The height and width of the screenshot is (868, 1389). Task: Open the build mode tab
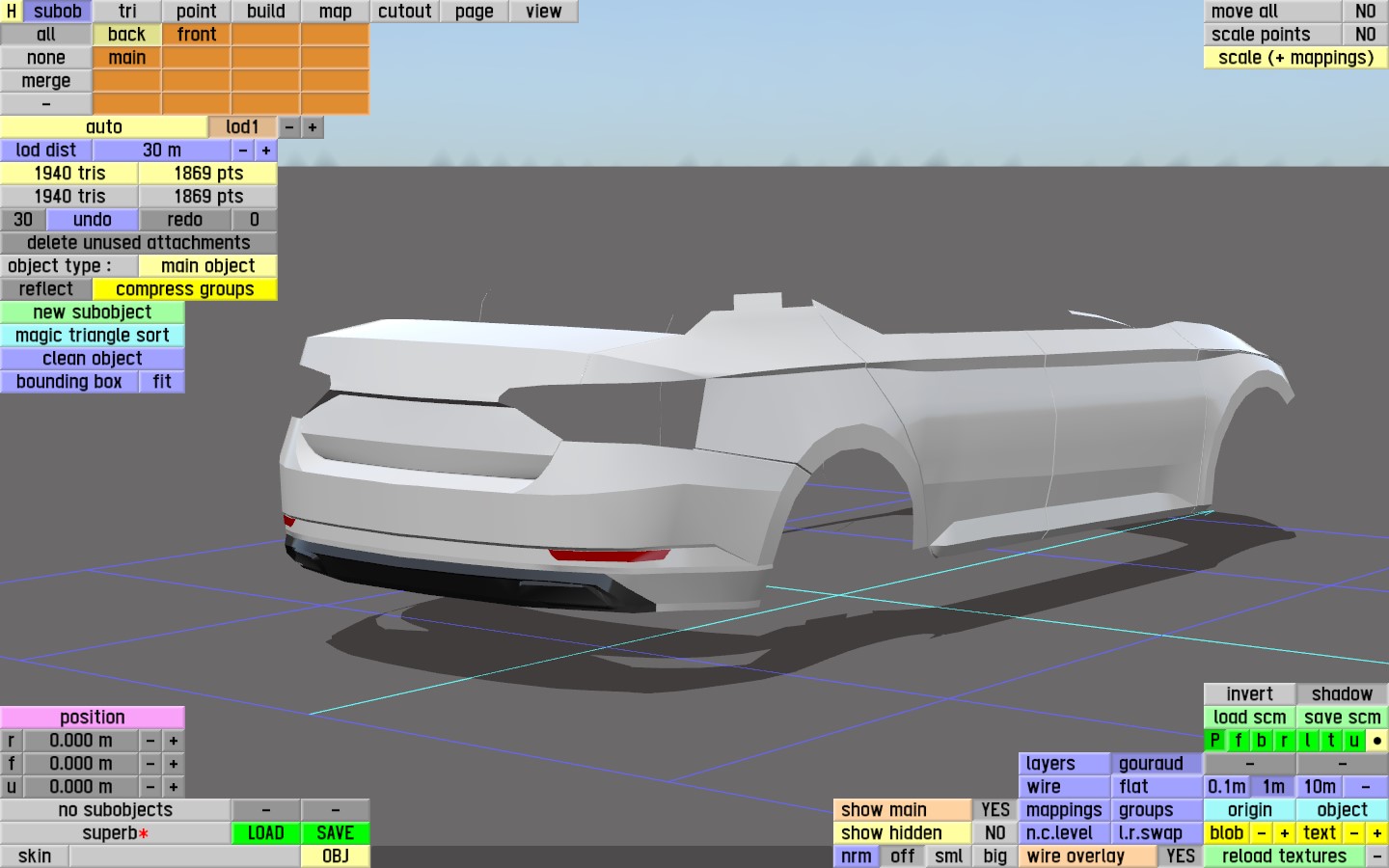(x=266, y=12)
